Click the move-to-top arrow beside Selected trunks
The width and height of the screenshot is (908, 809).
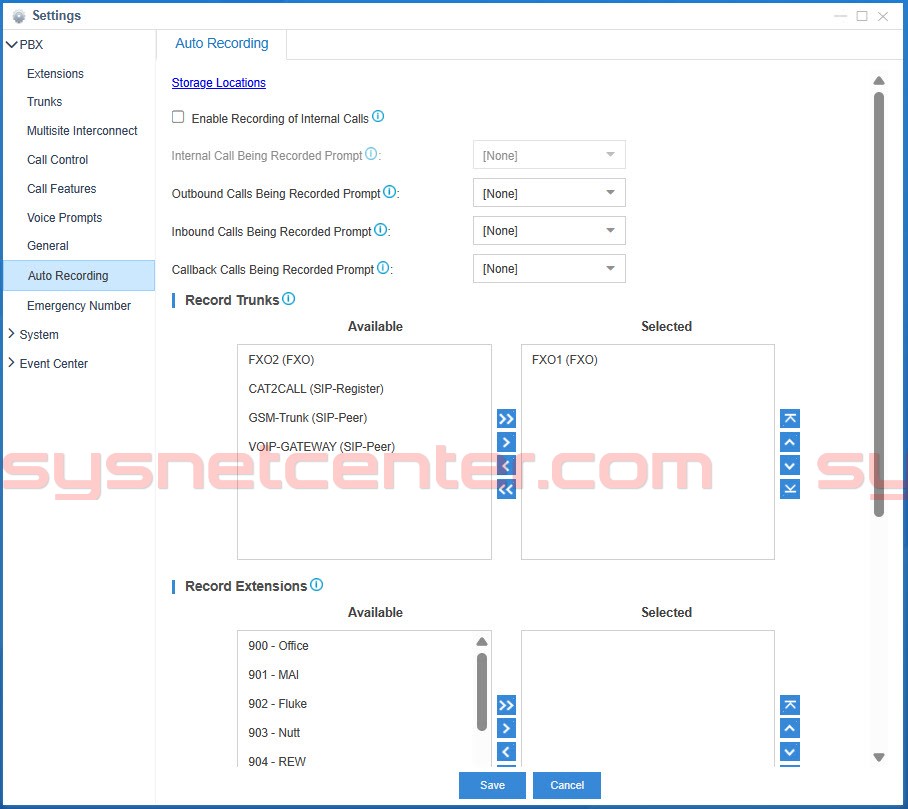click(789, 418)
